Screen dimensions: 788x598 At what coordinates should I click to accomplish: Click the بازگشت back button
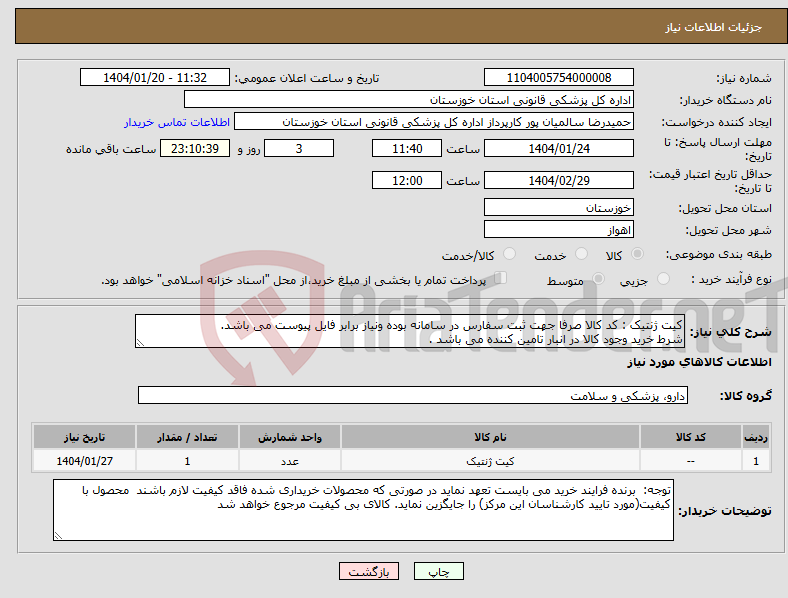(x=369, y=571)
